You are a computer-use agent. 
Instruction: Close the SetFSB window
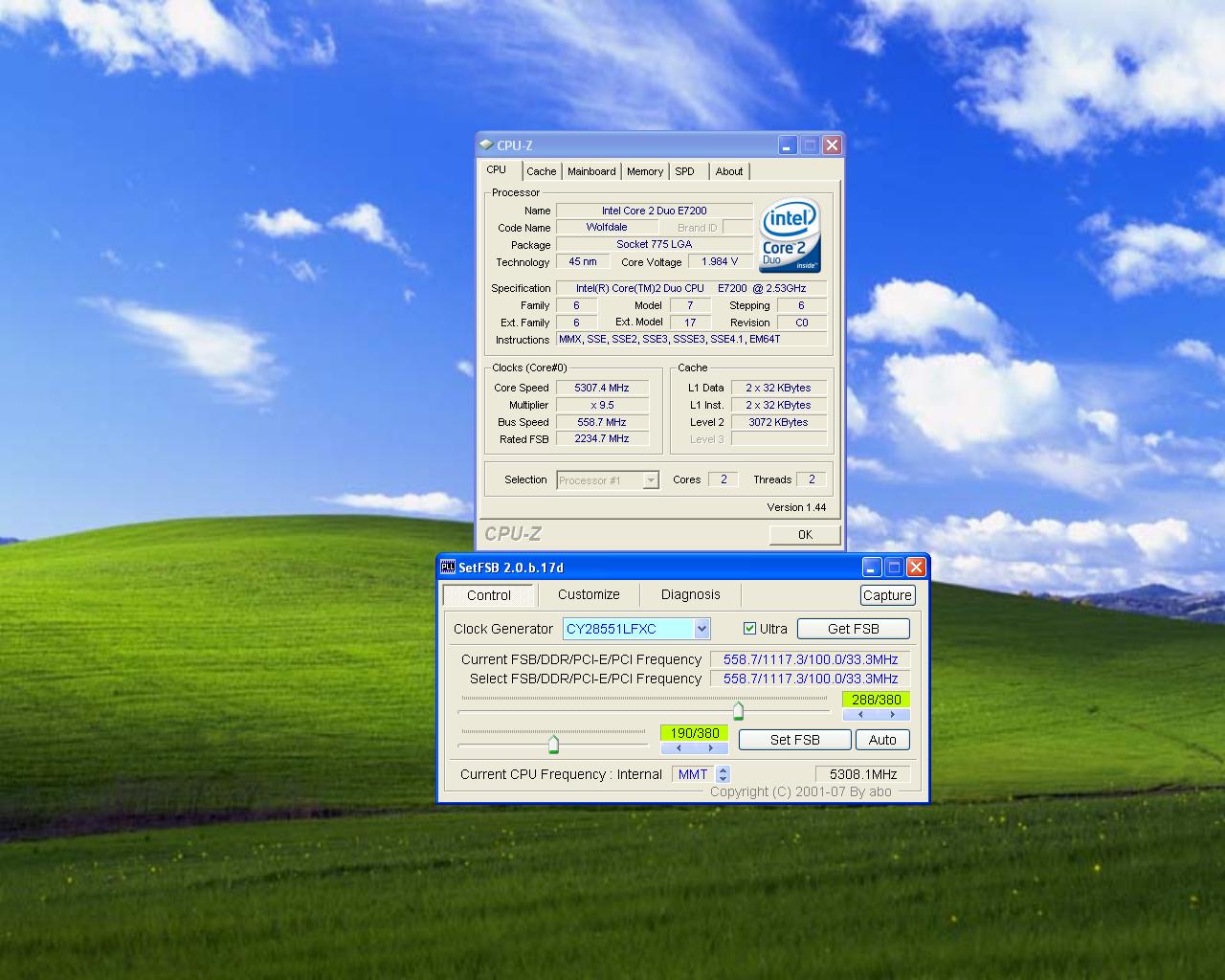tap(916, 568)
